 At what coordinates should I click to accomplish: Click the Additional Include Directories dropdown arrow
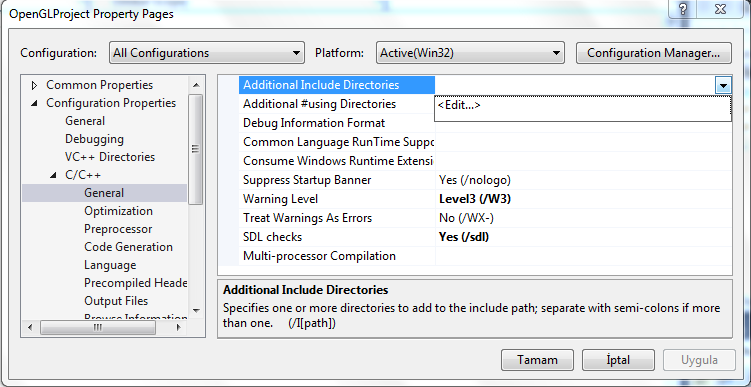(723, 86)
